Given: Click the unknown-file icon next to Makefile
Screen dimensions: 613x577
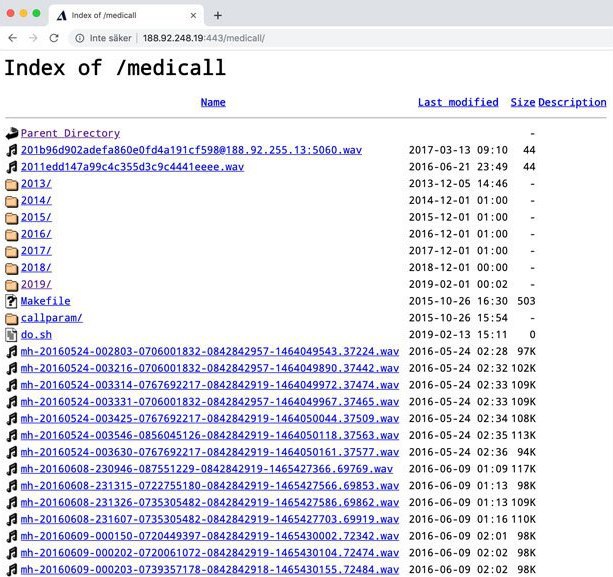Looking at the screenshot, I should (x=12, y=301).
